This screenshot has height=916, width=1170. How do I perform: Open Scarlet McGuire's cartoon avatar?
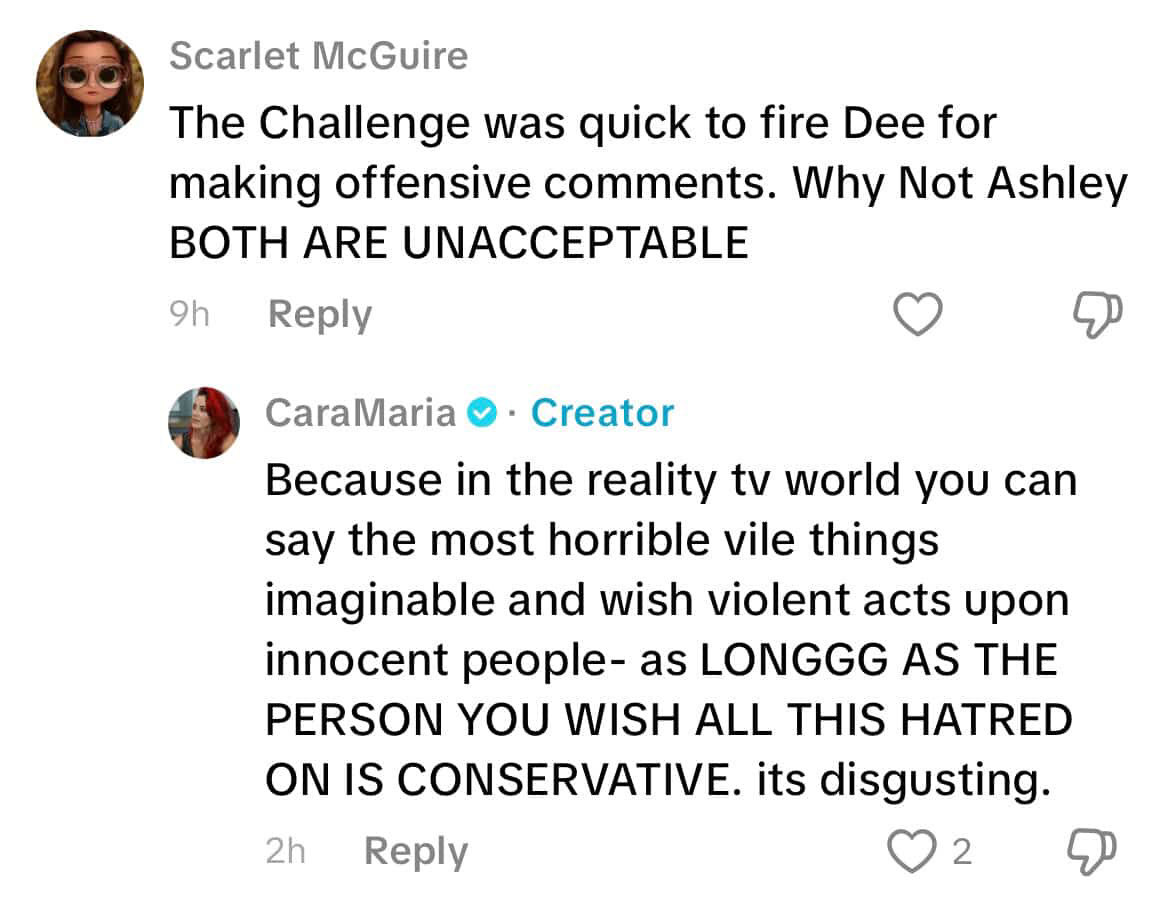tap(90, 84)
